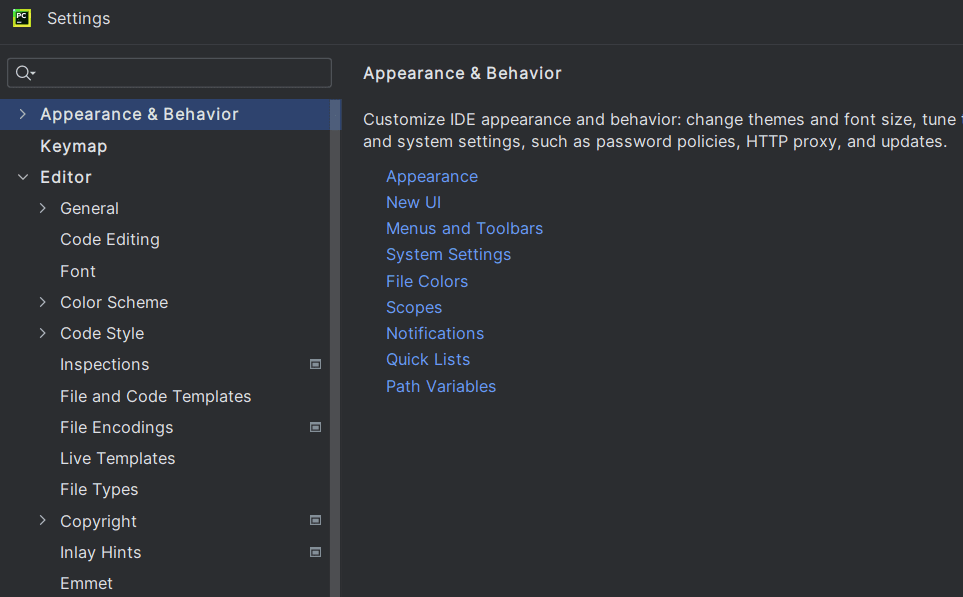Select Font under Editor
The image size is (963, 597).
point(78,271)
